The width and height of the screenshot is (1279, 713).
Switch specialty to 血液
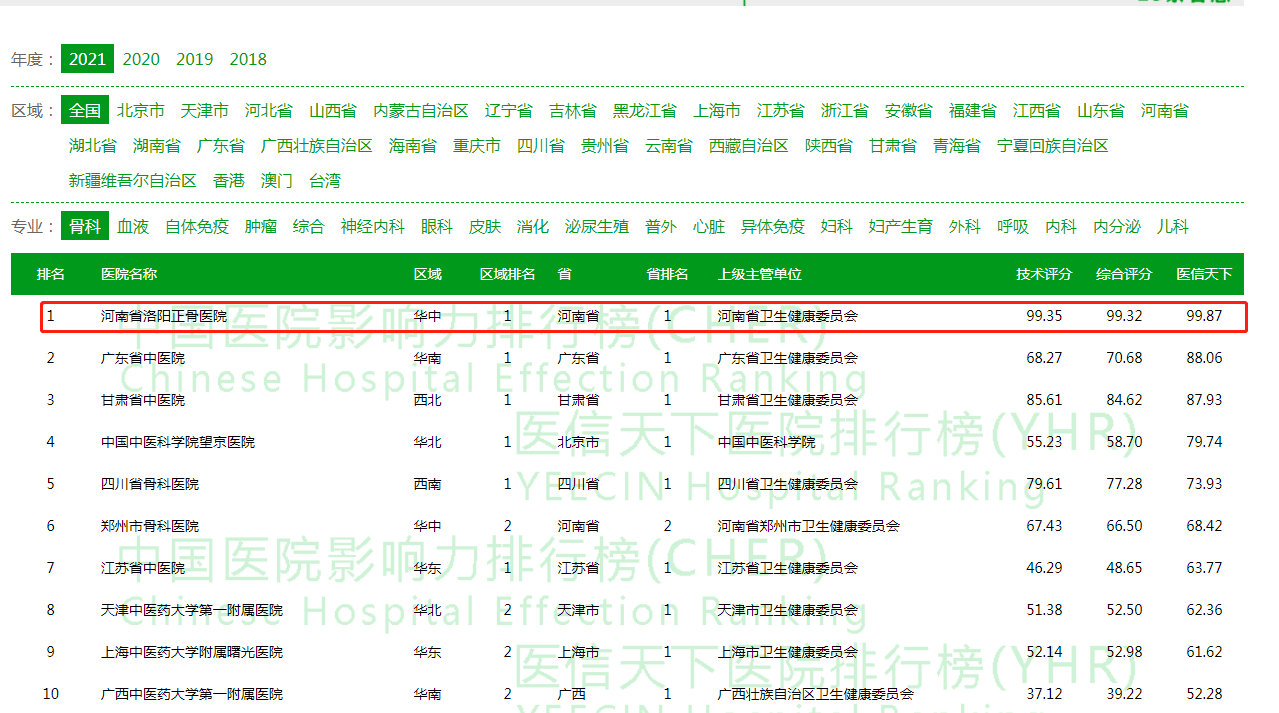[x=132, y=227]
